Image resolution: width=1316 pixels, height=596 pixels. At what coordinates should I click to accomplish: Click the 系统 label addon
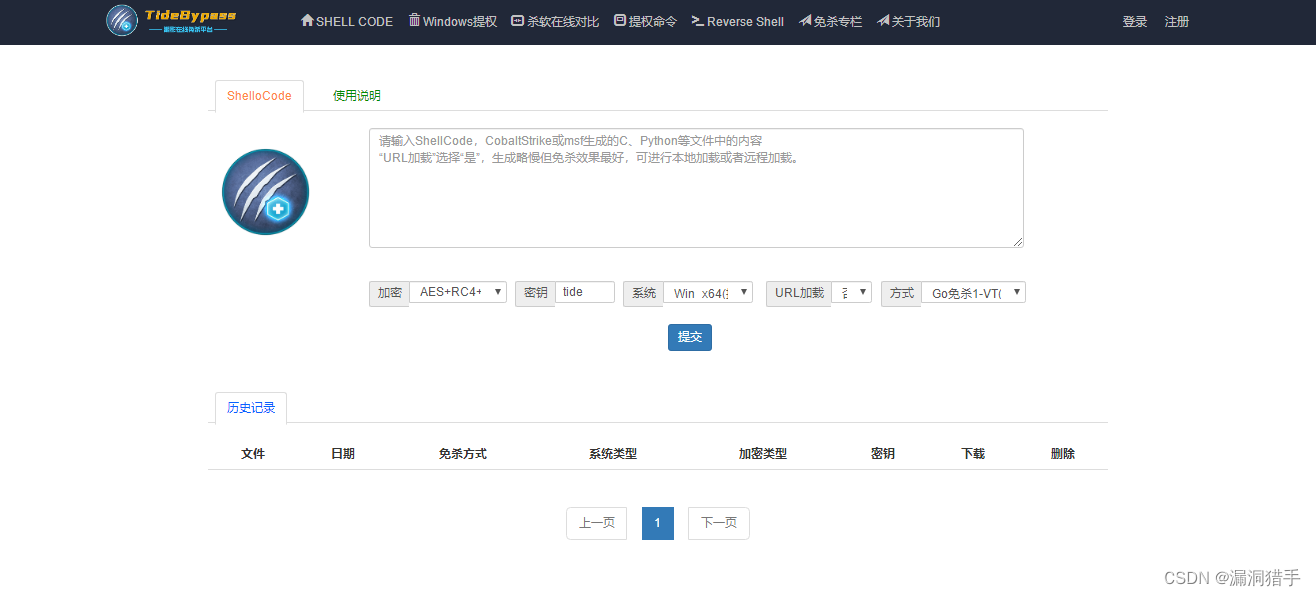click(643, 293)
